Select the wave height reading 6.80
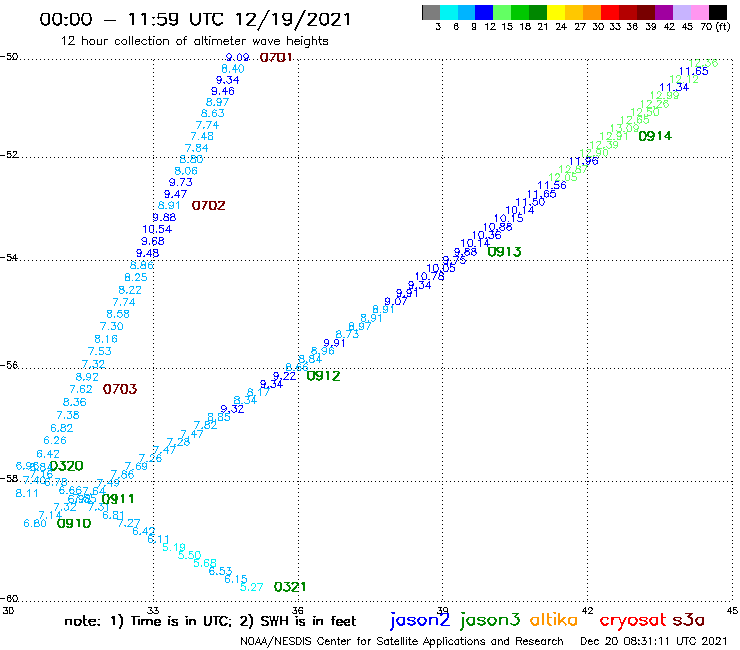740x650 pixels. coord(35,523)
